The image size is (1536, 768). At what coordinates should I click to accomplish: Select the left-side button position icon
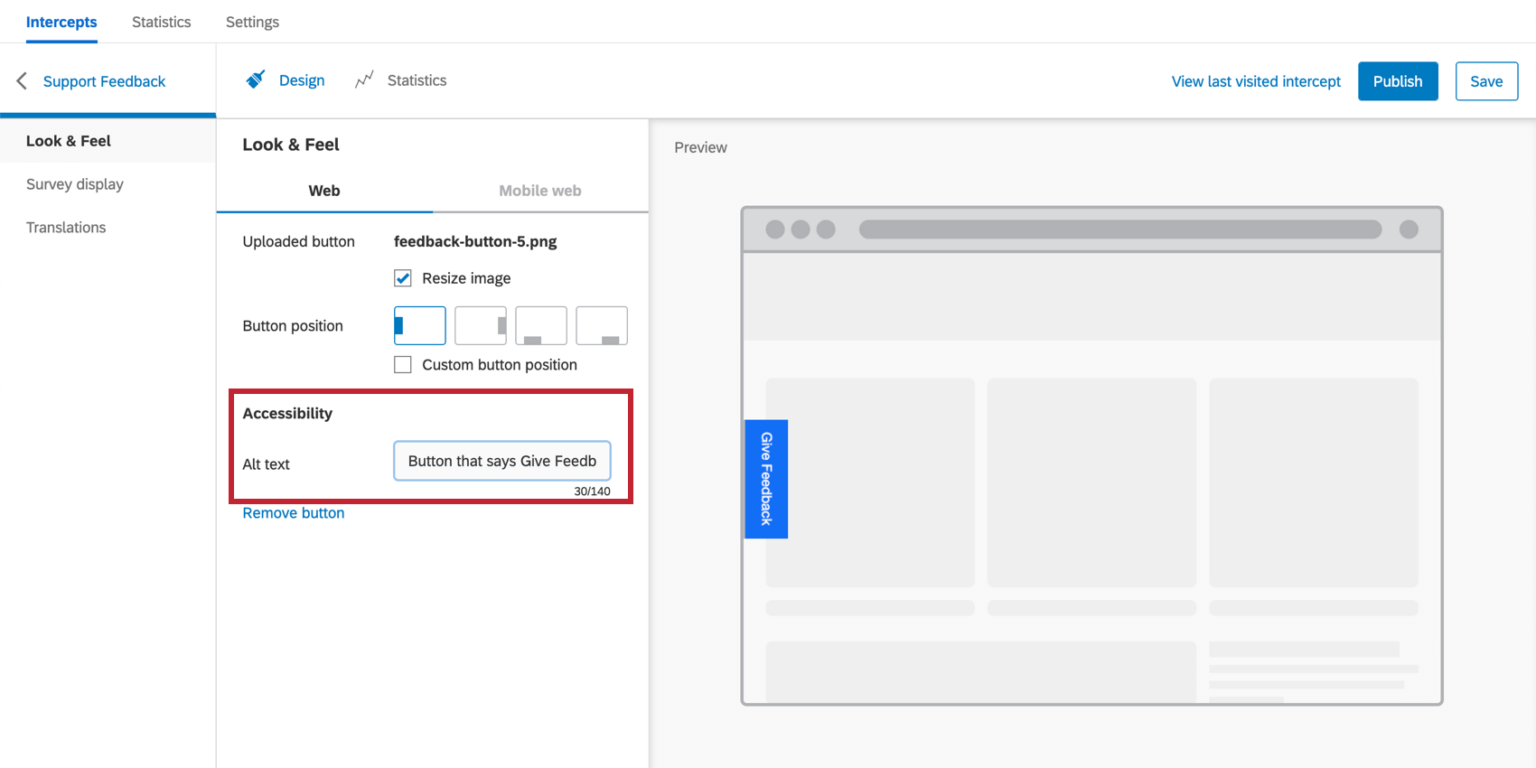point(420,326)
